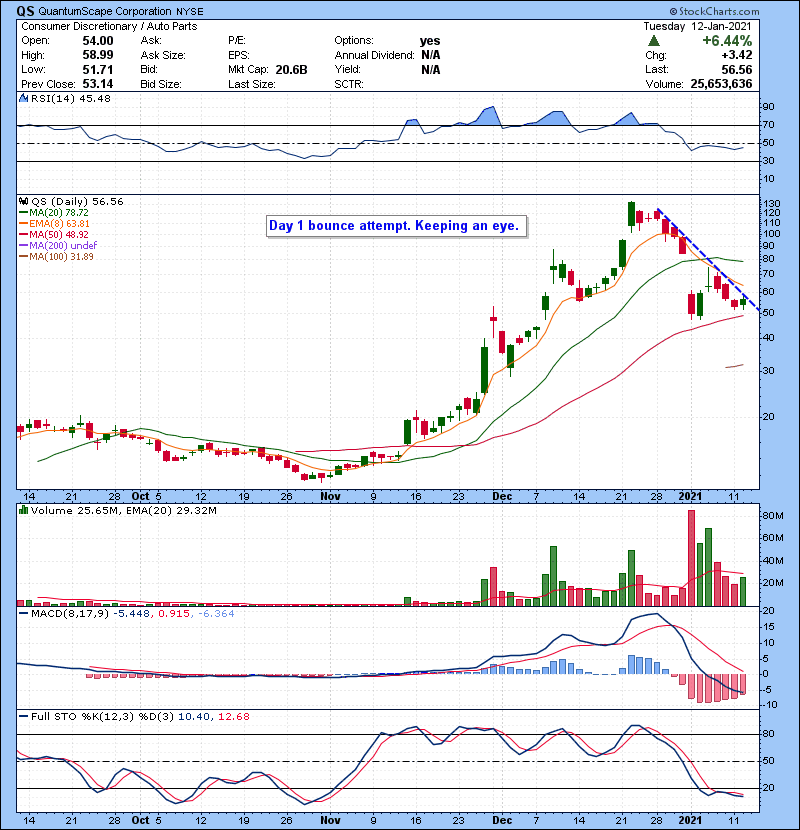Viewport: 800px width, 830px height.
Task: Click the Oct label on price chart axis
Action: coord(140,497)
